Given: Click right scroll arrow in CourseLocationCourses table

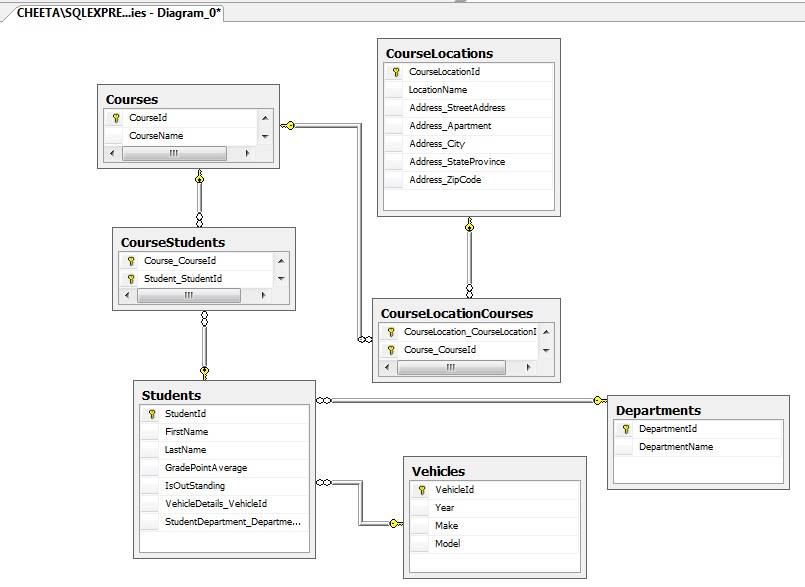Looking at the screenshot, I should (528, 367).
